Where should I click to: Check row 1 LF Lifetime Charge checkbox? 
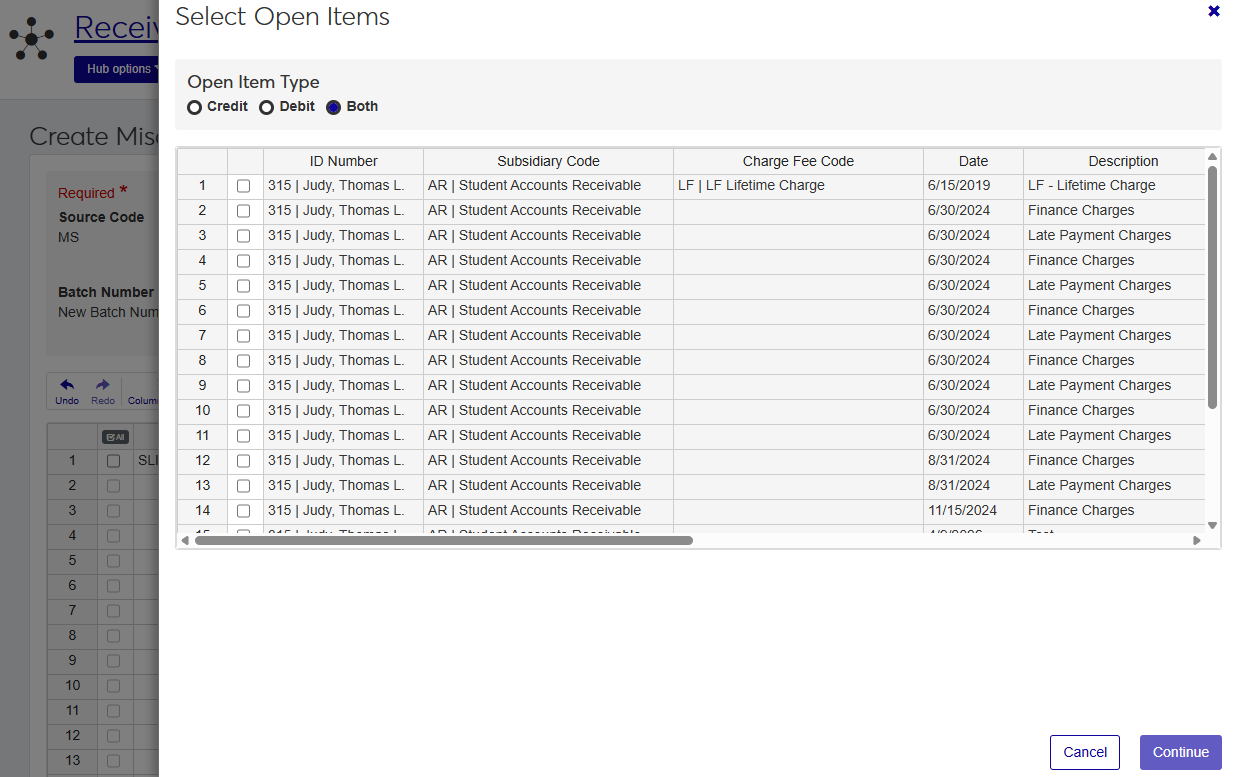coord(244,186)
